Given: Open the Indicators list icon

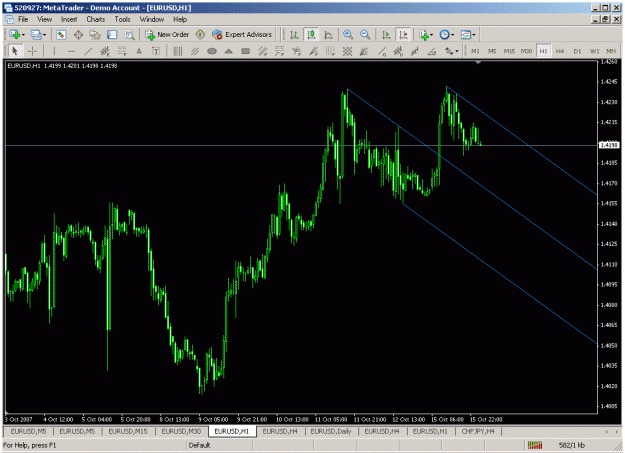Looking at the screenshot, I should click(x=424, y=35).
